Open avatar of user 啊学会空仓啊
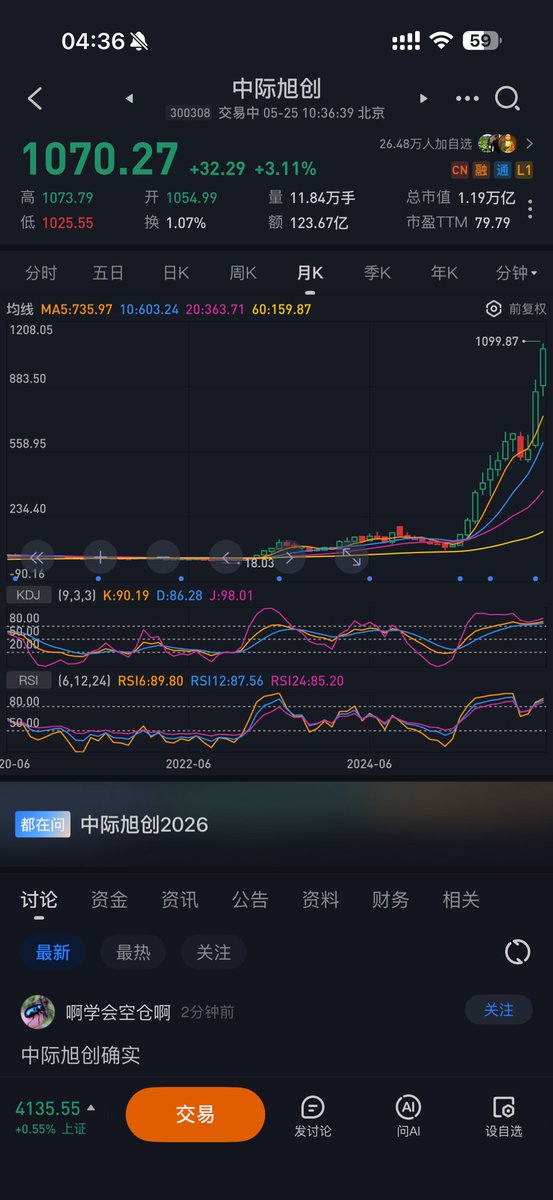Screen dimensions: 553x1200 tap(38, 1011)
